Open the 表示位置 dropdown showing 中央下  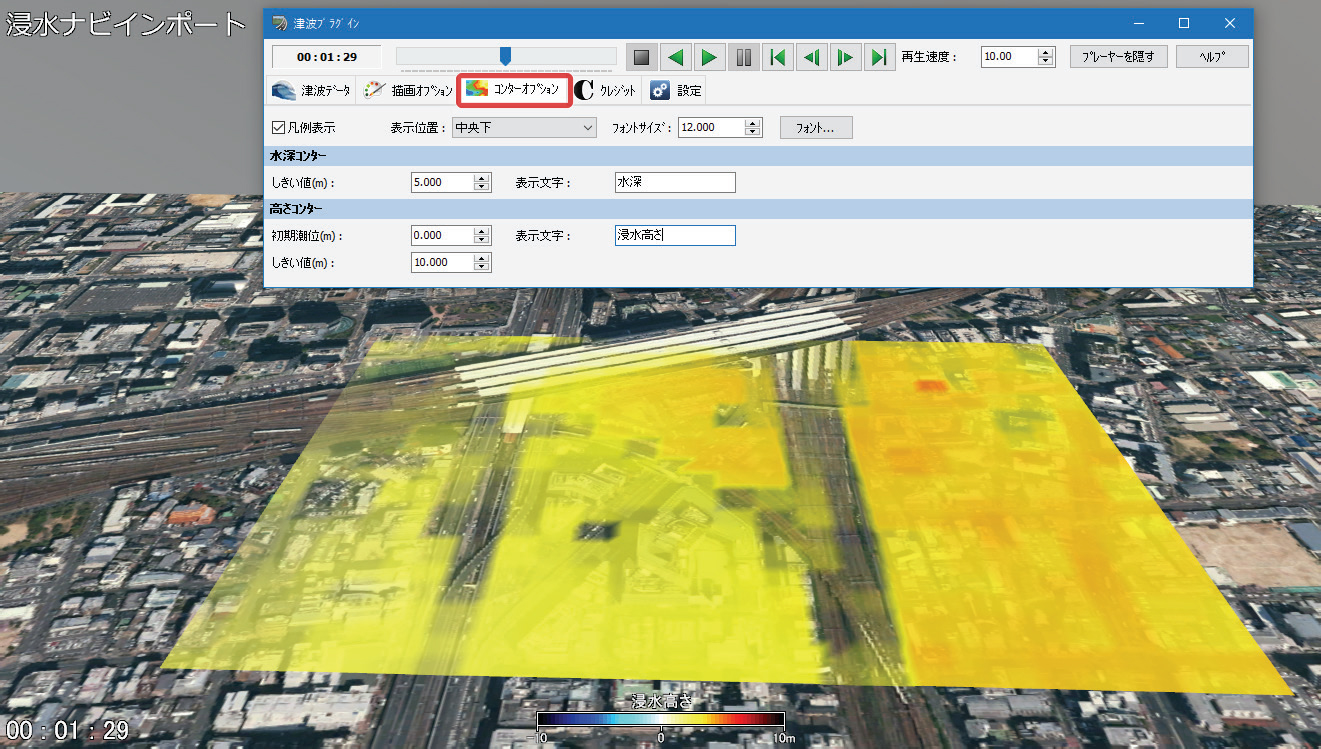(523, 128)
